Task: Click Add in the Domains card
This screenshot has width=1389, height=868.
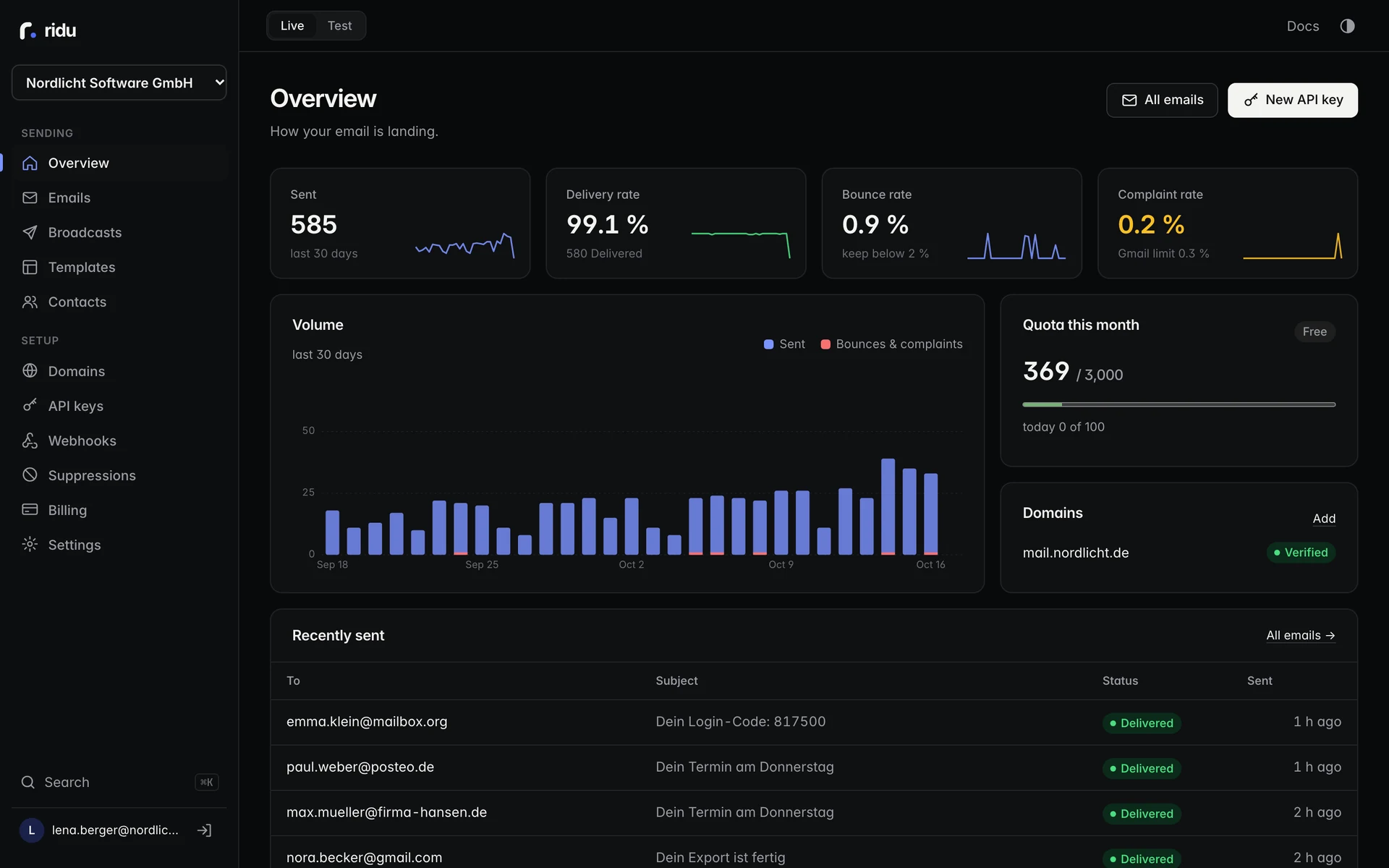Action: click(1324, 519)
